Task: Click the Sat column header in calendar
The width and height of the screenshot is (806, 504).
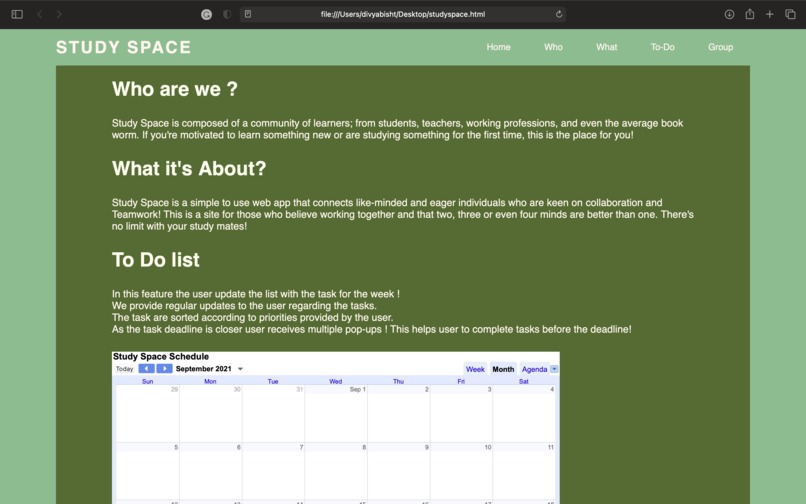Action: (524, 381)
